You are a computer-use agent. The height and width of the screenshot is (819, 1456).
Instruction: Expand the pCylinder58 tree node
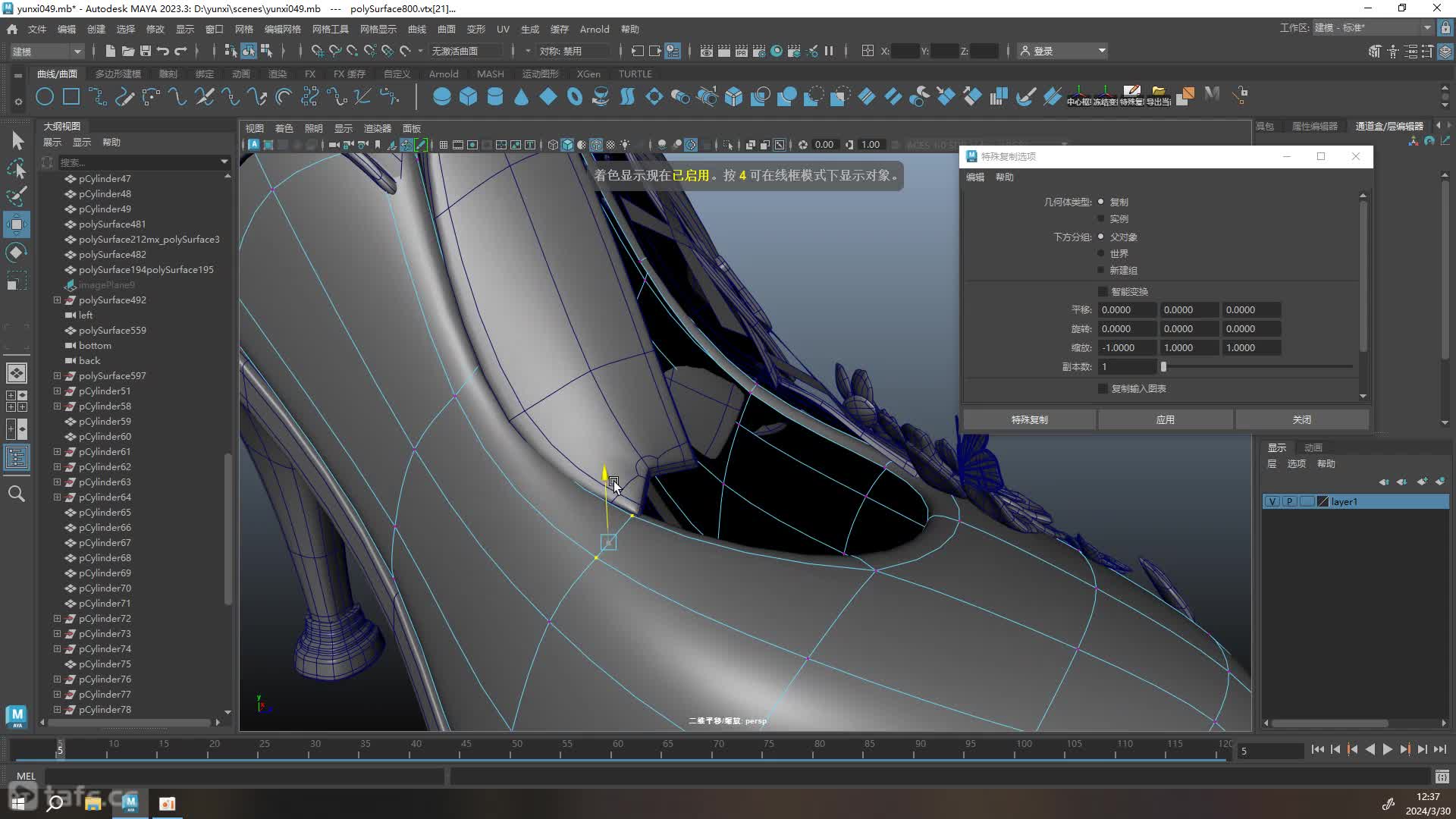click(x=57, y=406)
